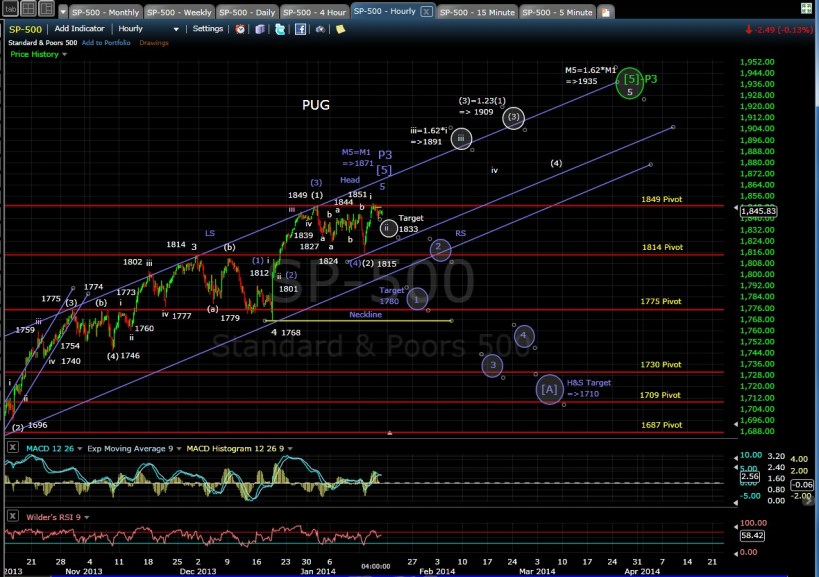Click the red triangle marker on 1687 line
The height and width of the screenshot is (577, 819).
point(390,433)
